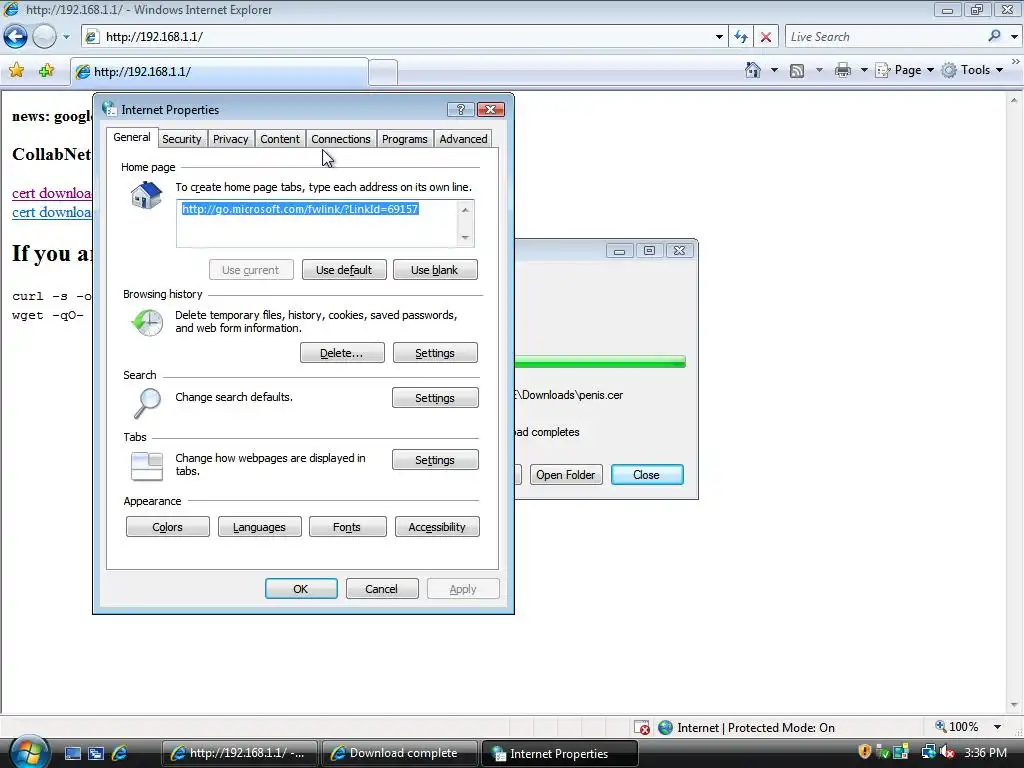Image resolution: width=1024 pixels, height=768 pixels.
Task: Click the Live Search magnifier icon
Action: (x=995, y=36)
